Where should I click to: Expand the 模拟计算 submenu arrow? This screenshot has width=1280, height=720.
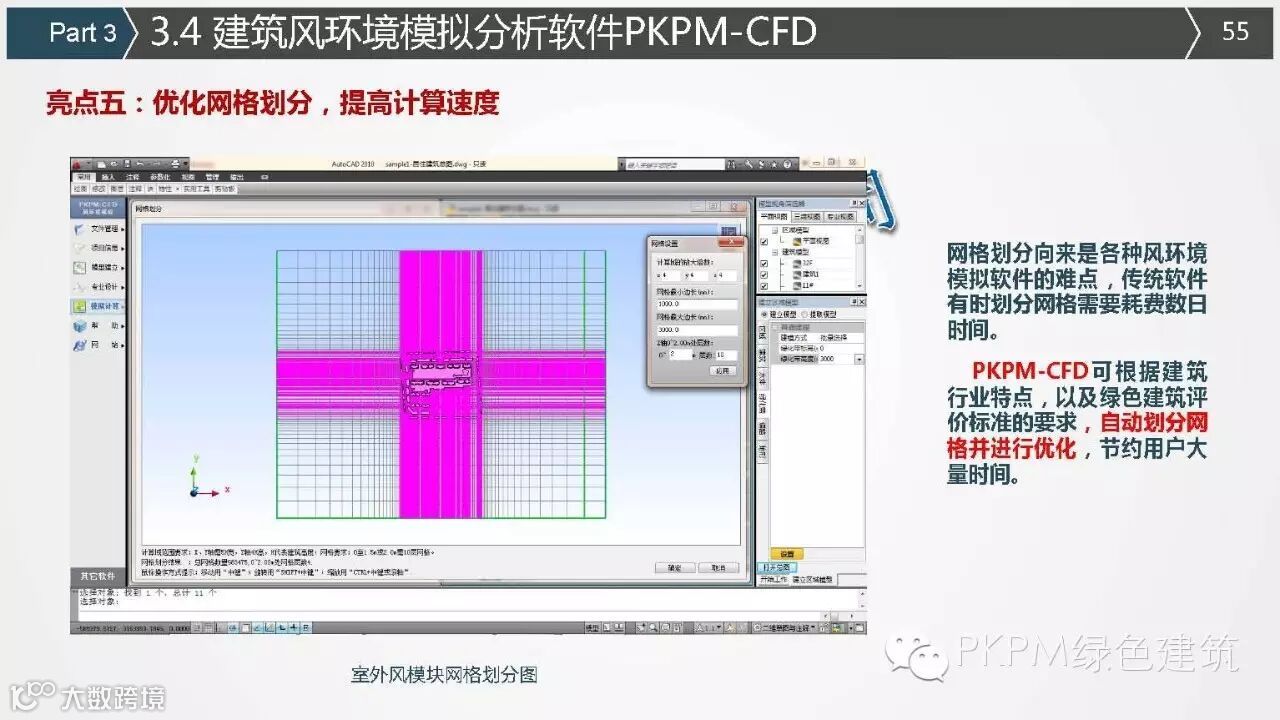123,305
